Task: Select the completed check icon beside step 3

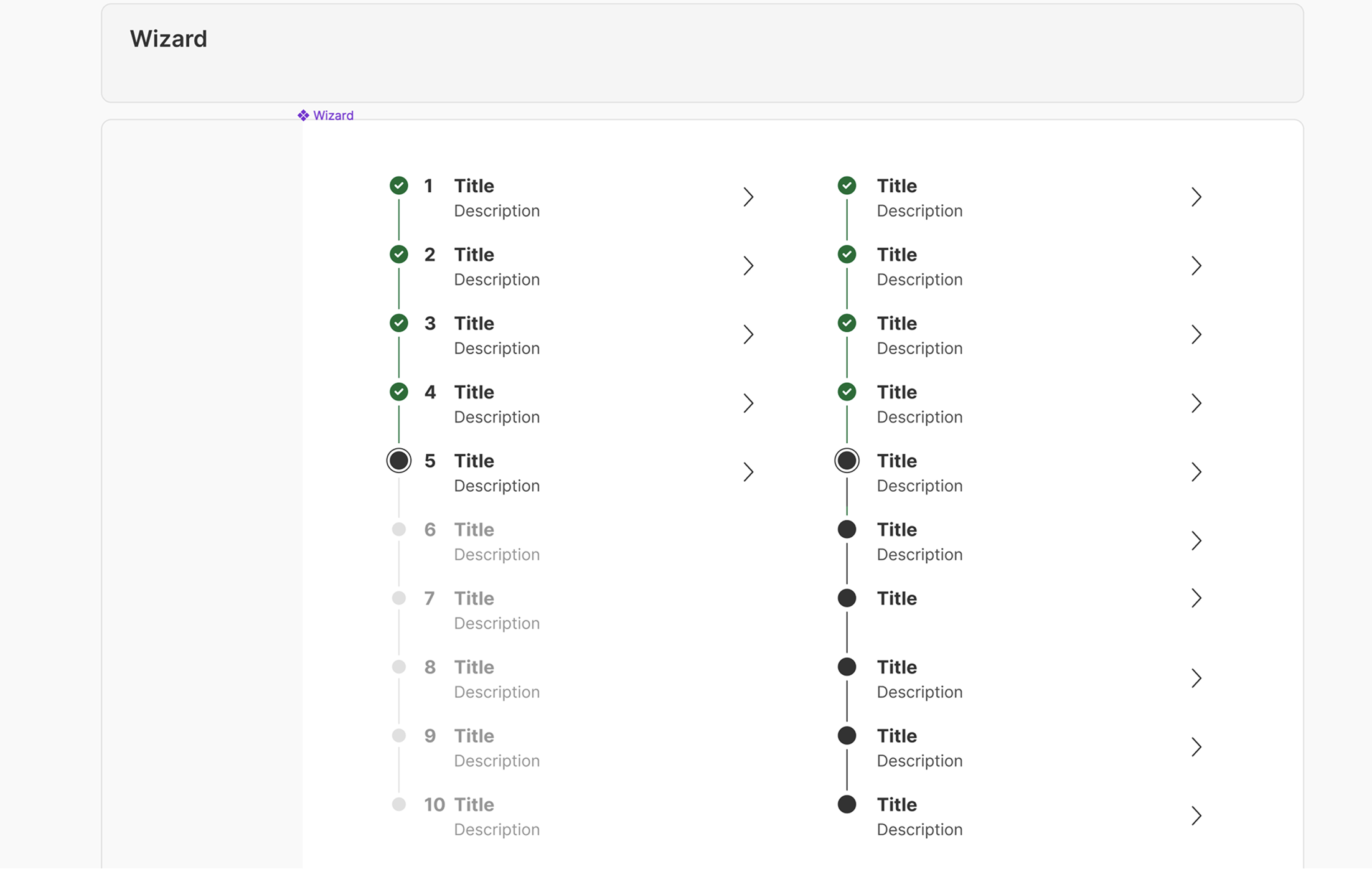Action: pyautogui.click(x=398, y=322)
